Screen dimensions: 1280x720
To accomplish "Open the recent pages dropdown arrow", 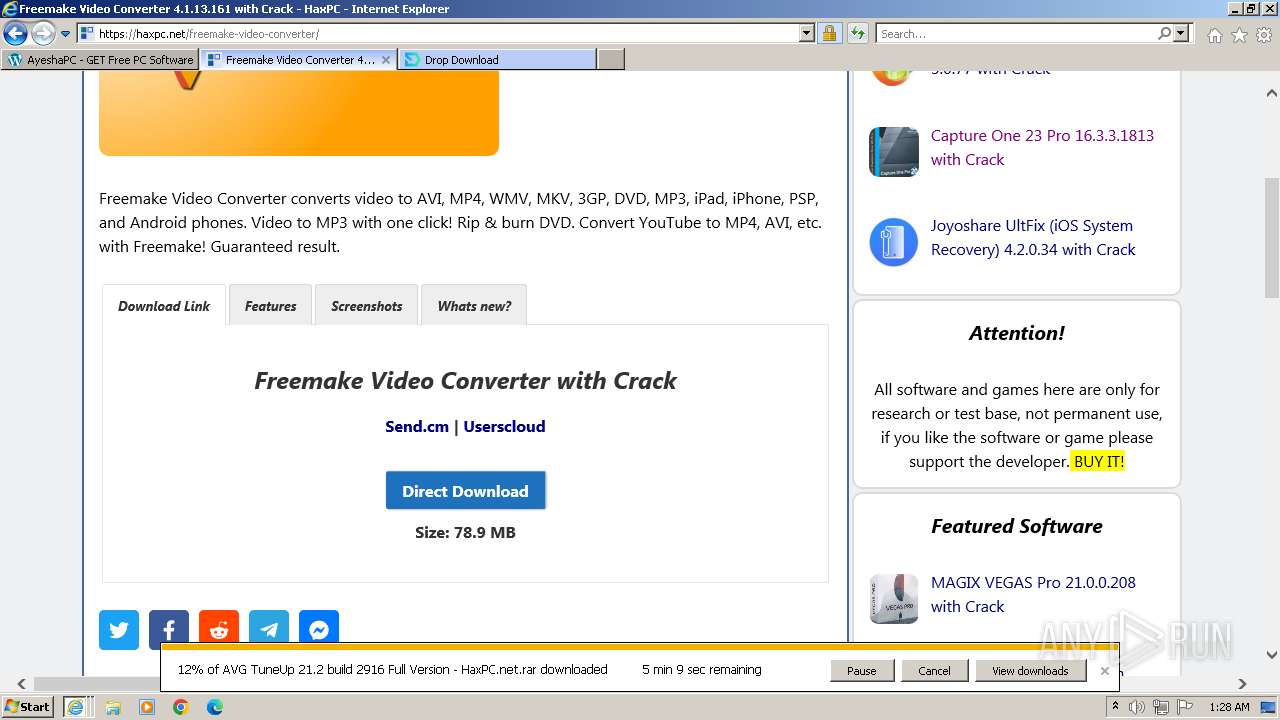I will pyautogui.click(x=66, y=34).
